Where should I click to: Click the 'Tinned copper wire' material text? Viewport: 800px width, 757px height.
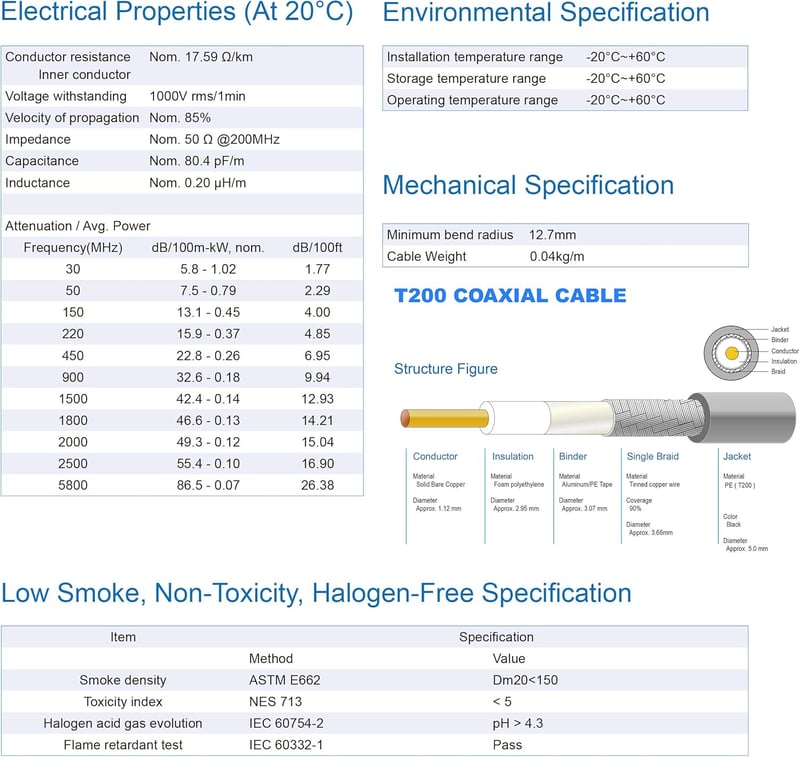tap(655, 485)
